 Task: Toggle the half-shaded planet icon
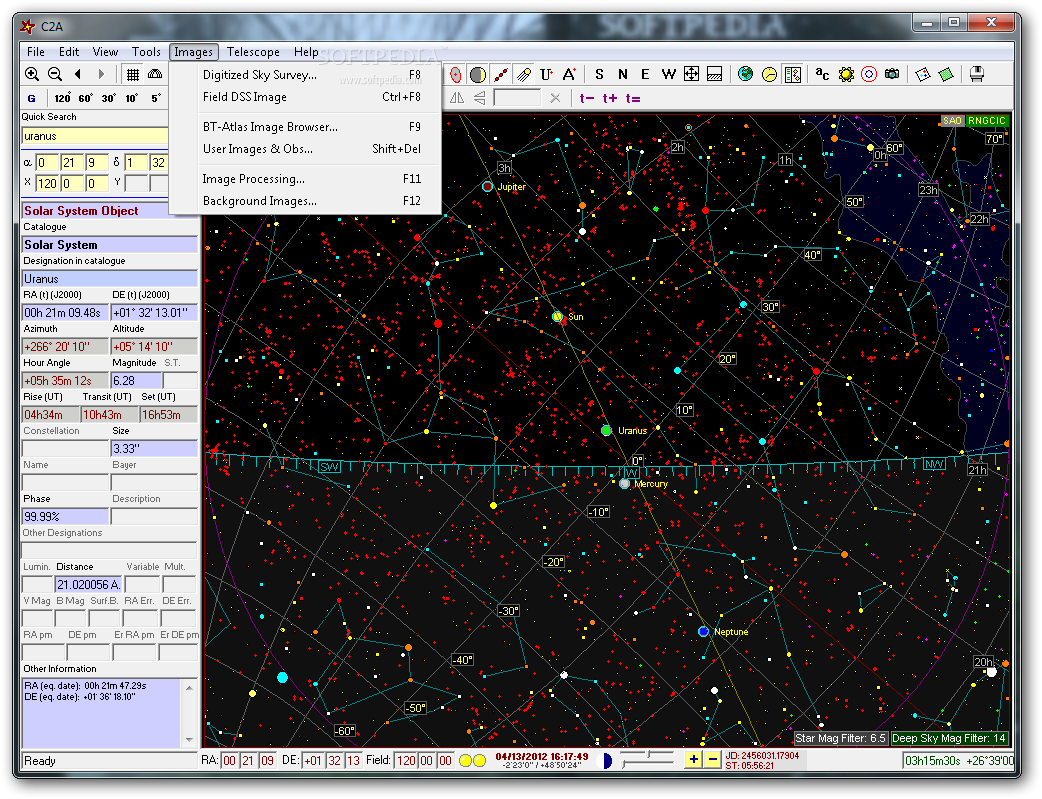(477, 74)
